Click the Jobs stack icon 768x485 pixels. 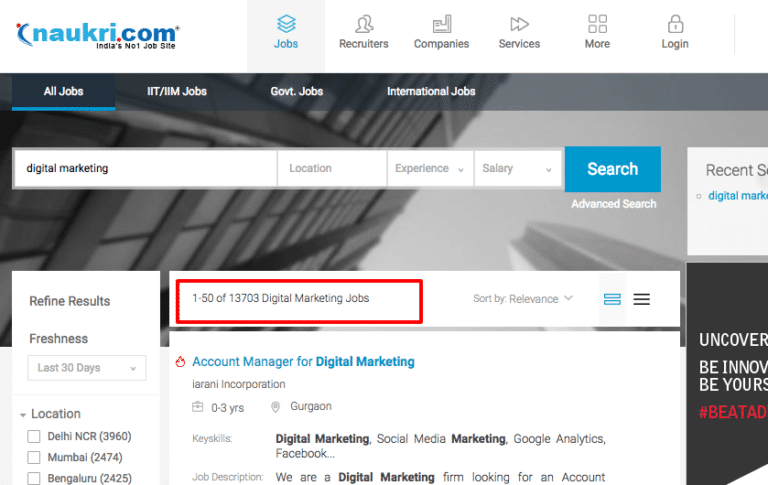tap(286, 23)
